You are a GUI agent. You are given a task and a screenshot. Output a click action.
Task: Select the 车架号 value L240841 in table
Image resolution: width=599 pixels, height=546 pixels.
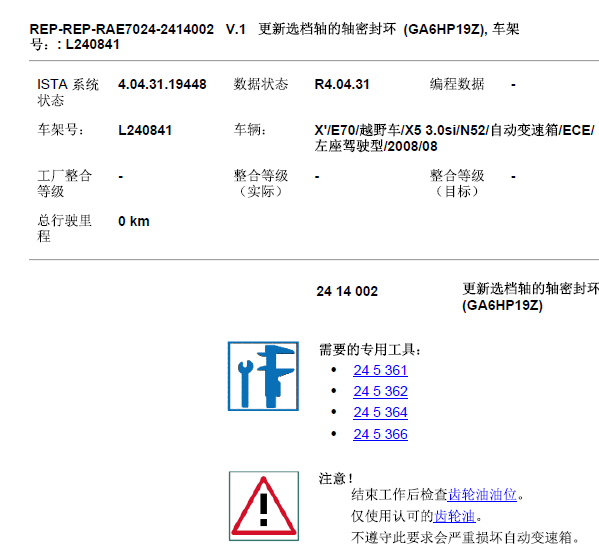(145, 130)
